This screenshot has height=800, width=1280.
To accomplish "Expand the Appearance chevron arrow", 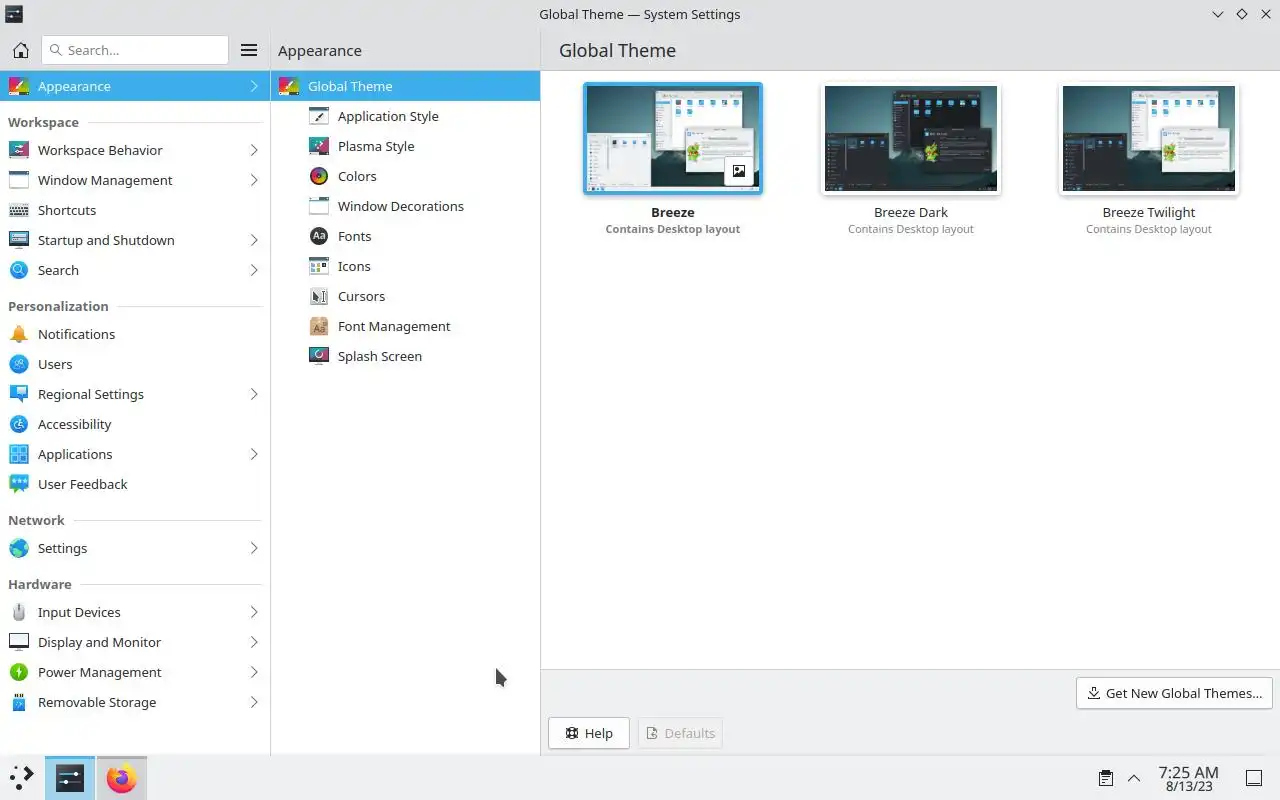I will click(254, 86).
